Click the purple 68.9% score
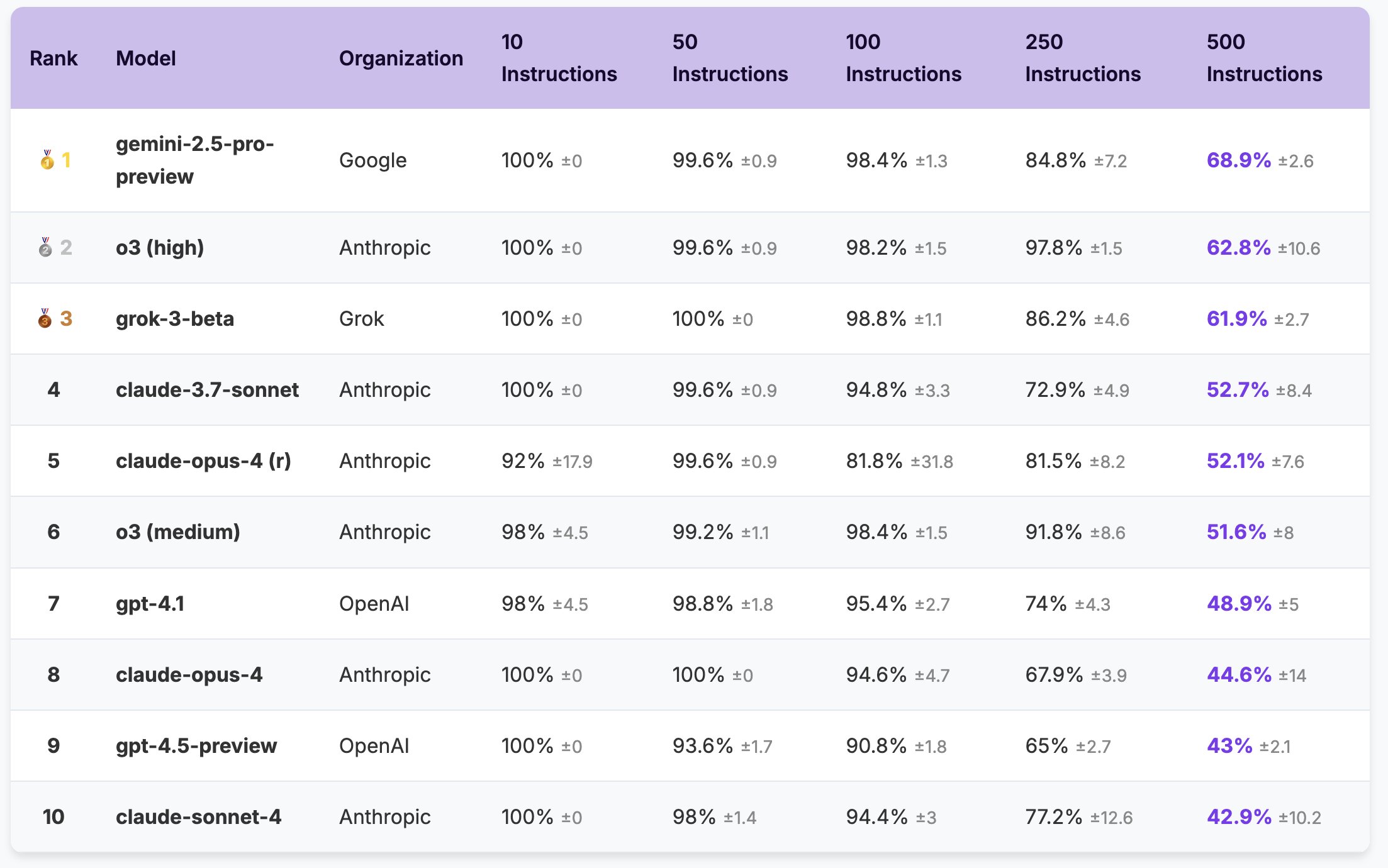1388x868 pixels. click(x=1238, y=160)
